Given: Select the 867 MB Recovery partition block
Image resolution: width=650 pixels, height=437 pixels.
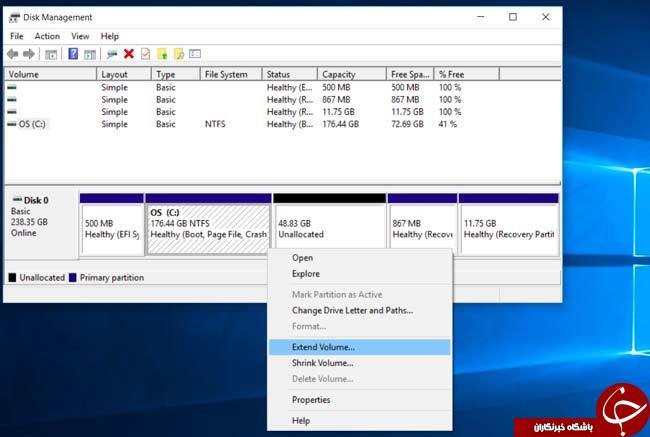Looking at the screenshot, I should (x=422, y=224).
